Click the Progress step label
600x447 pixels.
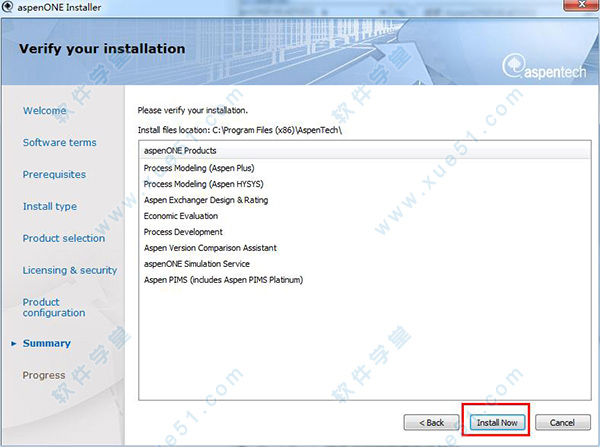pyautogui.click(x=44, y=375)
